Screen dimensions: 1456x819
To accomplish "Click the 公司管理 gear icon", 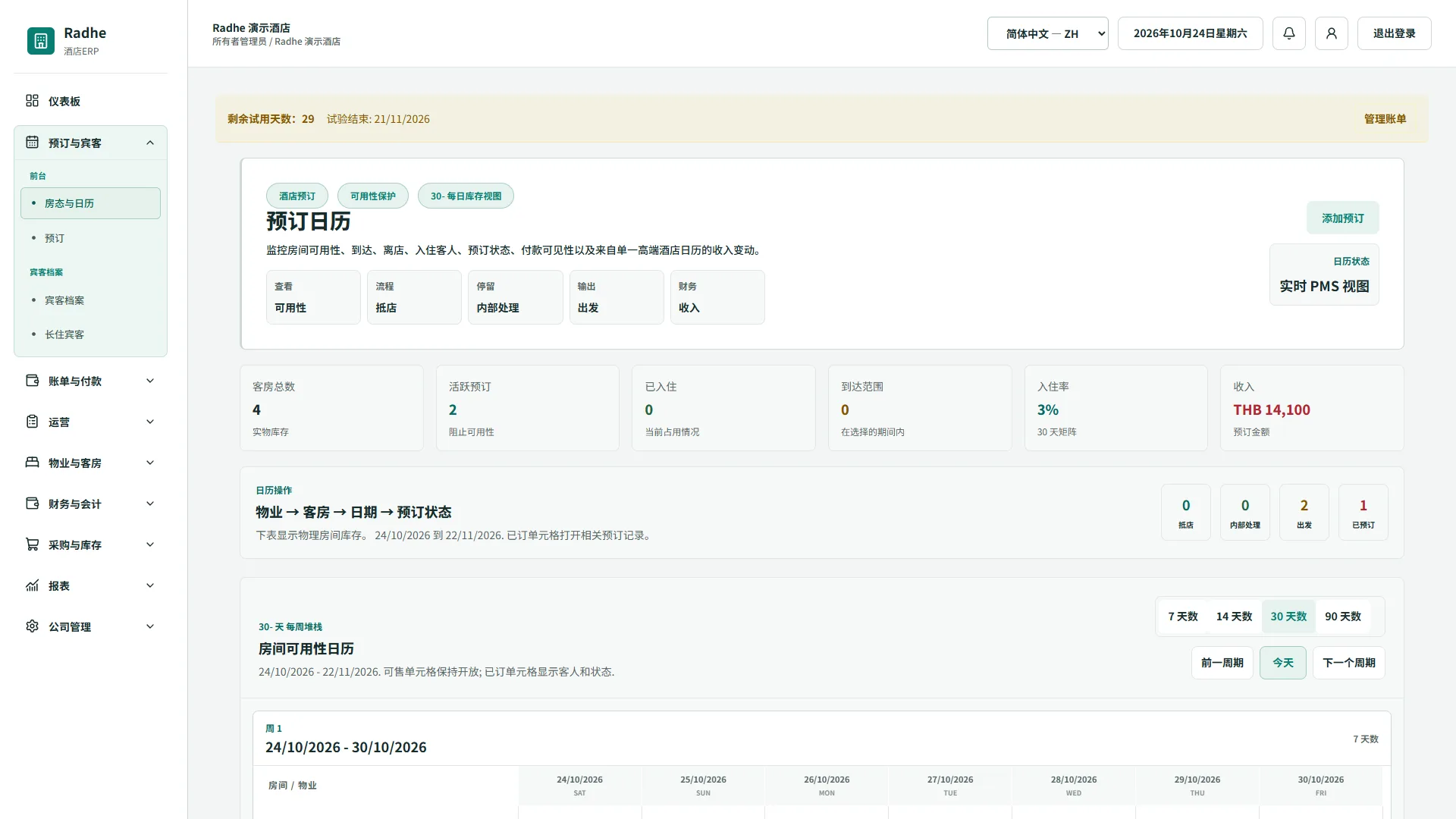I will coord(32,626).
